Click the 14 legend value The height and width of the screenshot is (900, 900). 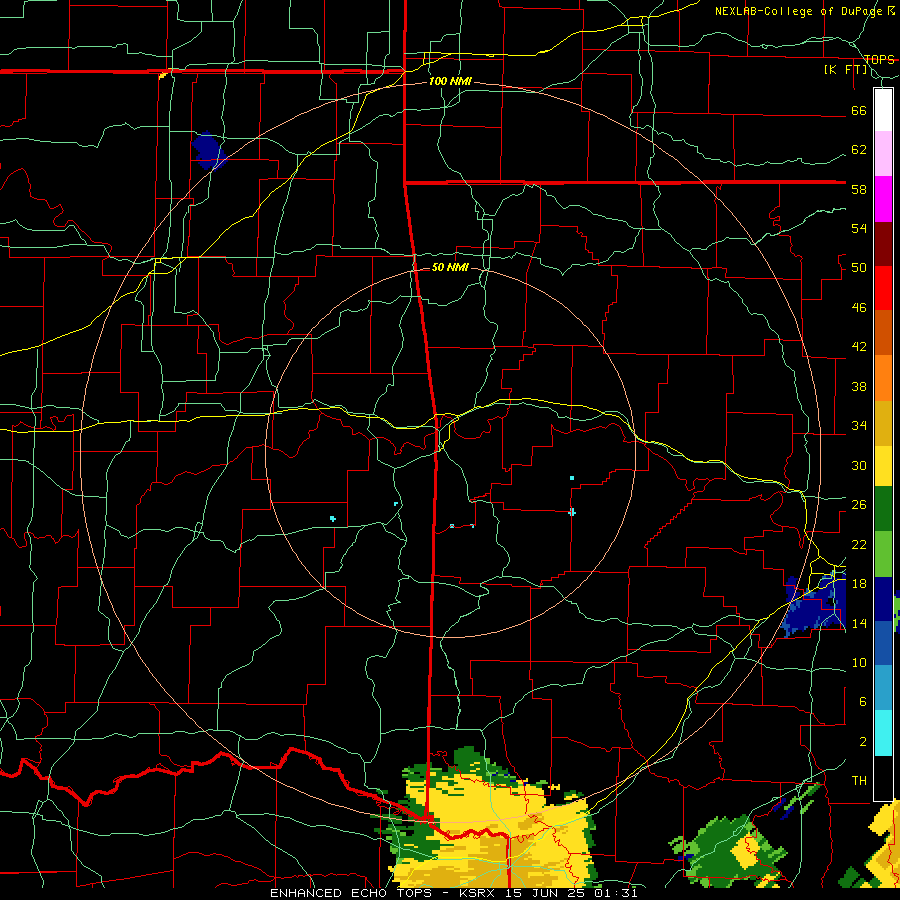tap(859, 623)
